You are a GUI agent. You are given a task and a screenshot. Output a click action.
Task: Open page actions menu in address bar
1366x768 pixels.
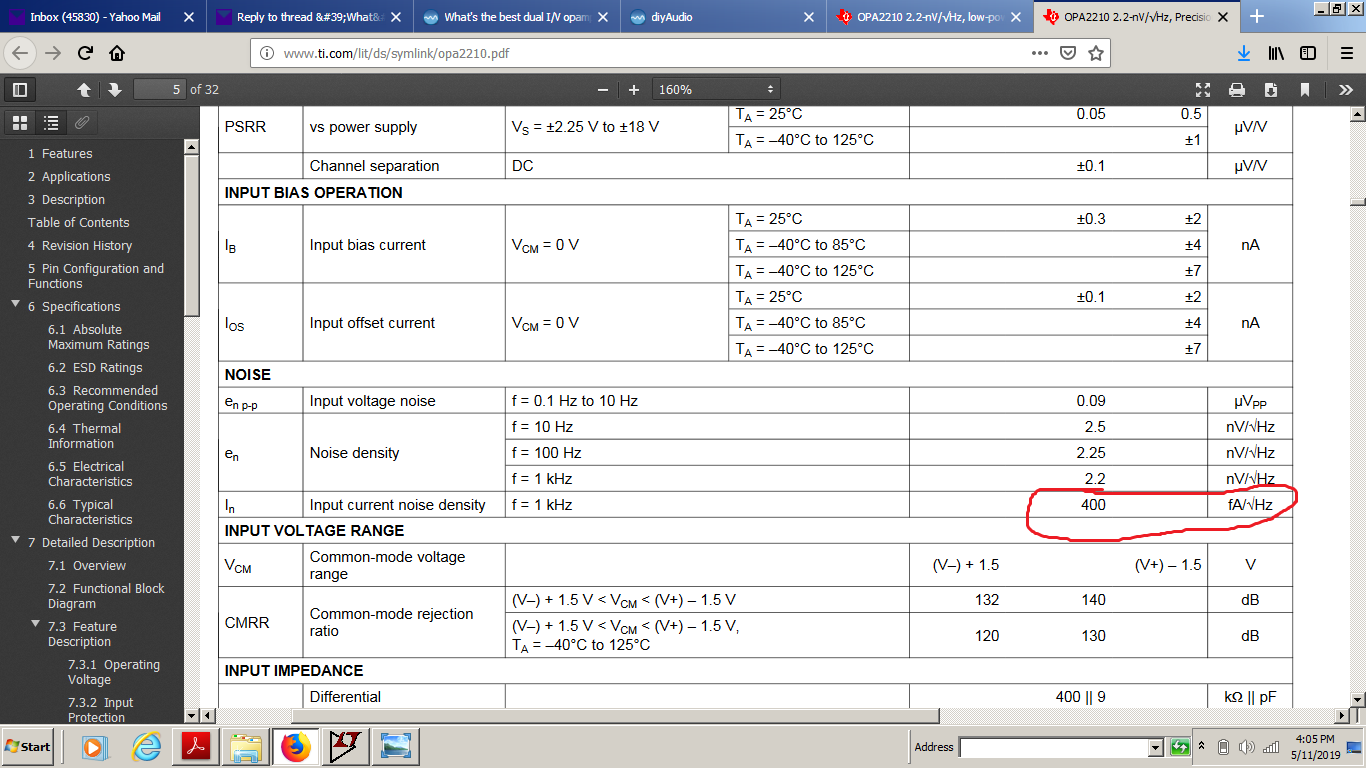[1040, 53]
